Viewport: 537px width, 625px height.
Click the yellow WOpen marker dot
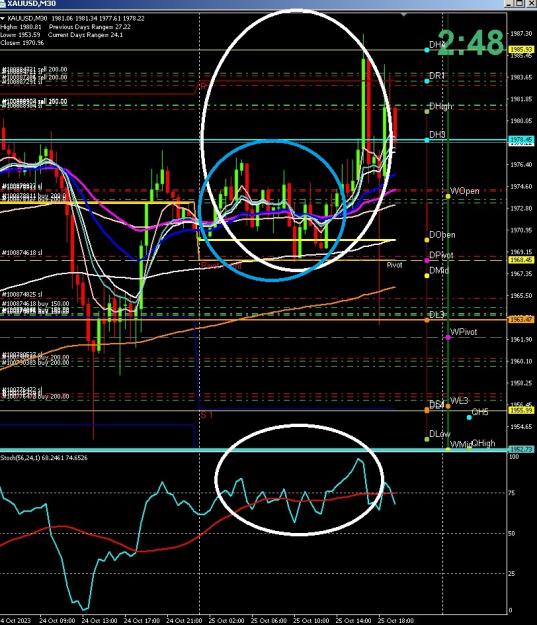(448, 197)
